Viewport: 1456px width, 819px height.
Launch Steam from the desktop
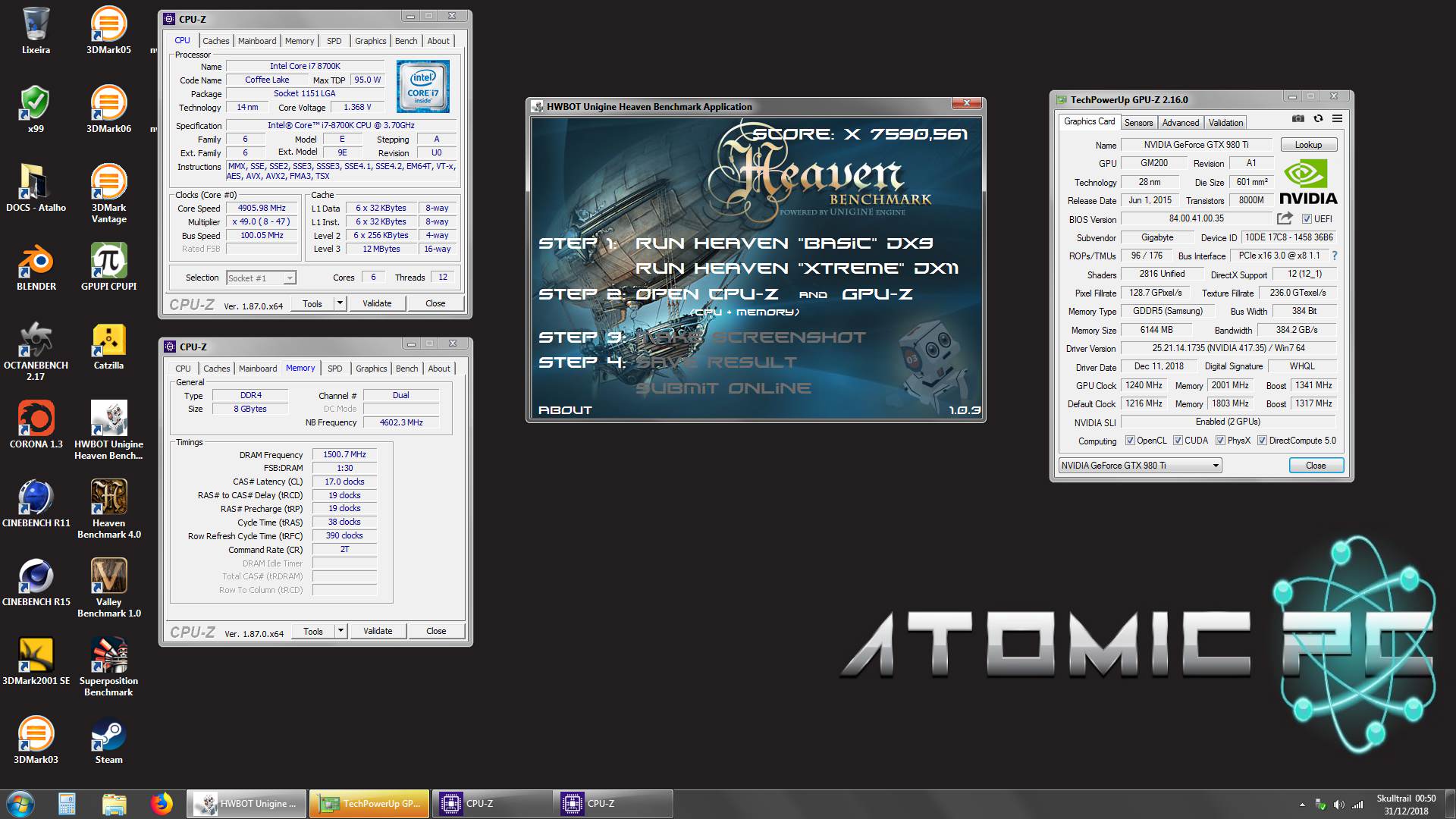tap(108, 741)
